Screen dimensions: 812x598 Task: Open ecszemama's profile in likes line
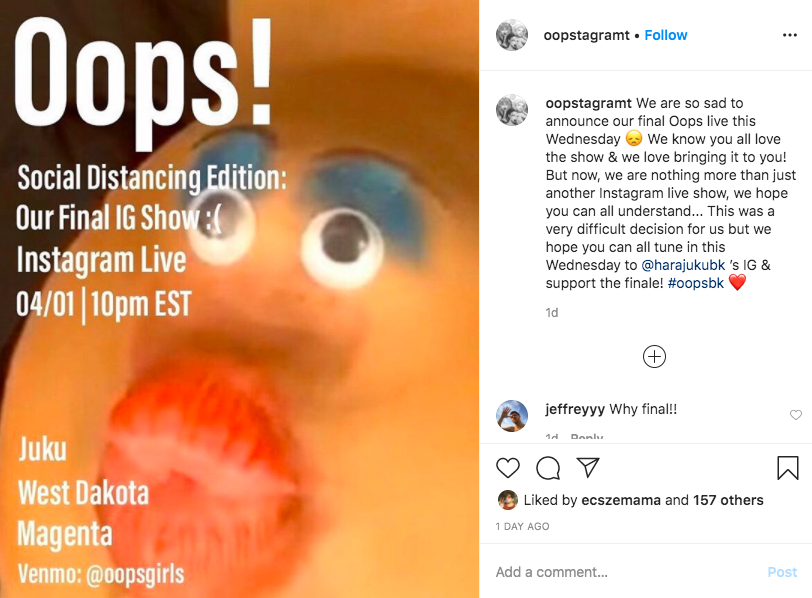[x=621, y=500]
